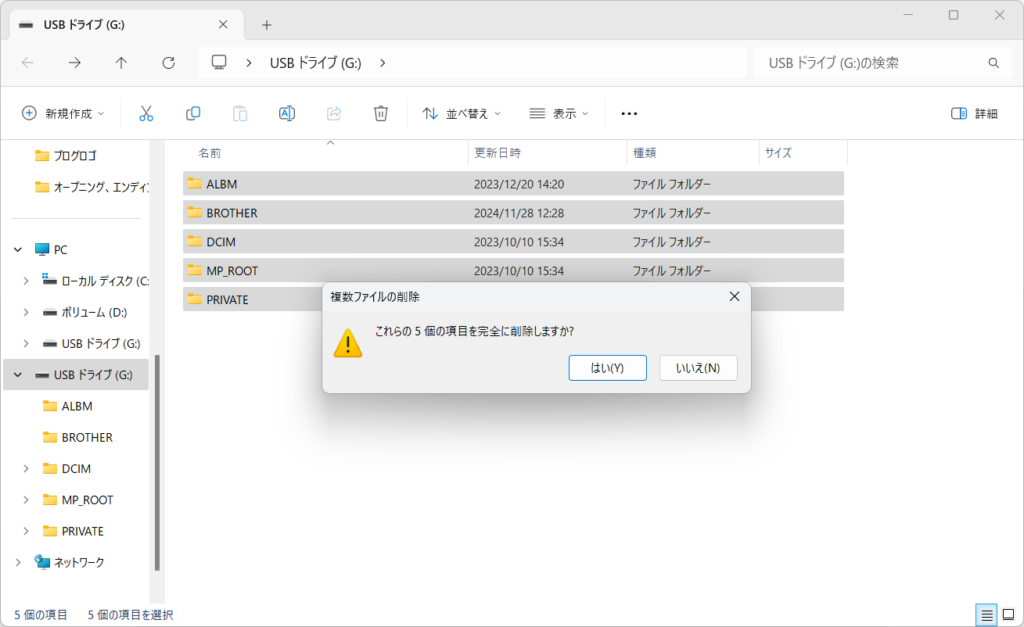Collapse the selected USB ドライブ (G:) tree node

17,375
